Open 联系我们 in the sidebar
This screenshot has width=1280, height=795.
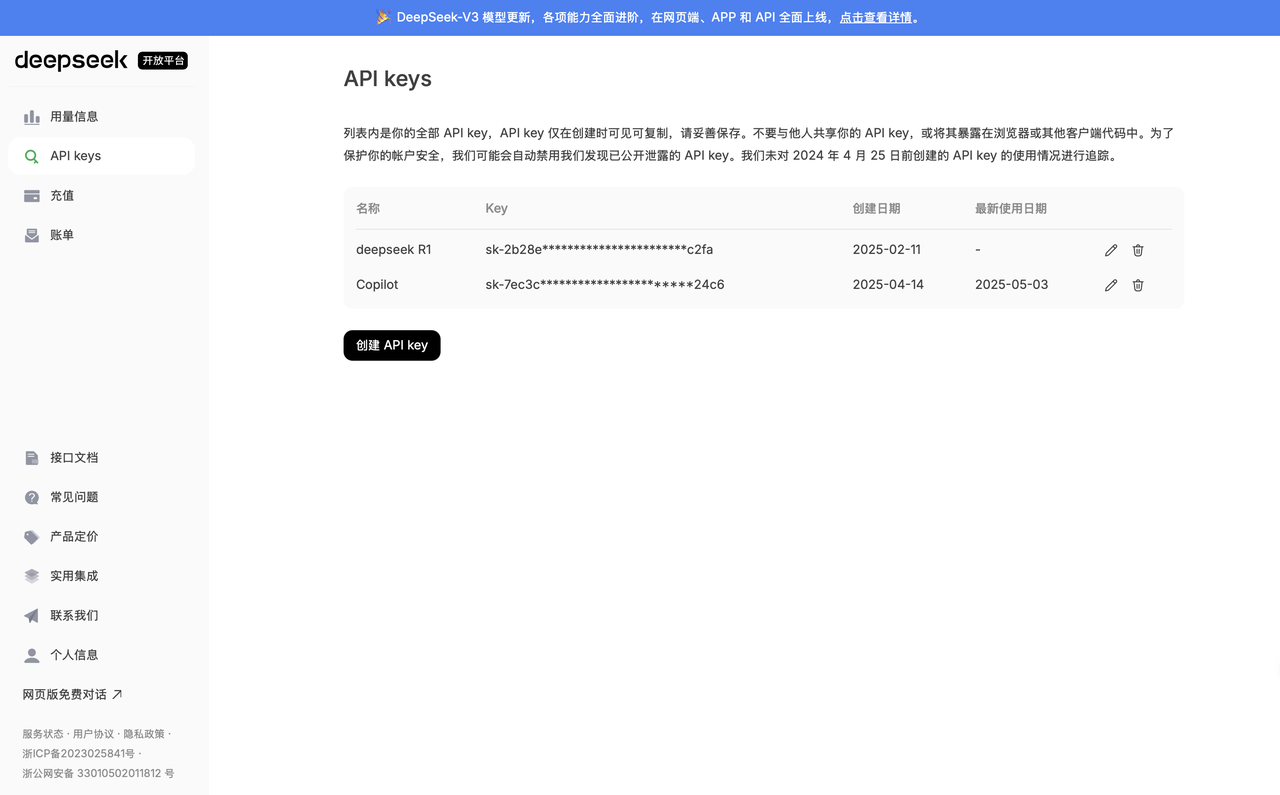click(x=101, y=616)
